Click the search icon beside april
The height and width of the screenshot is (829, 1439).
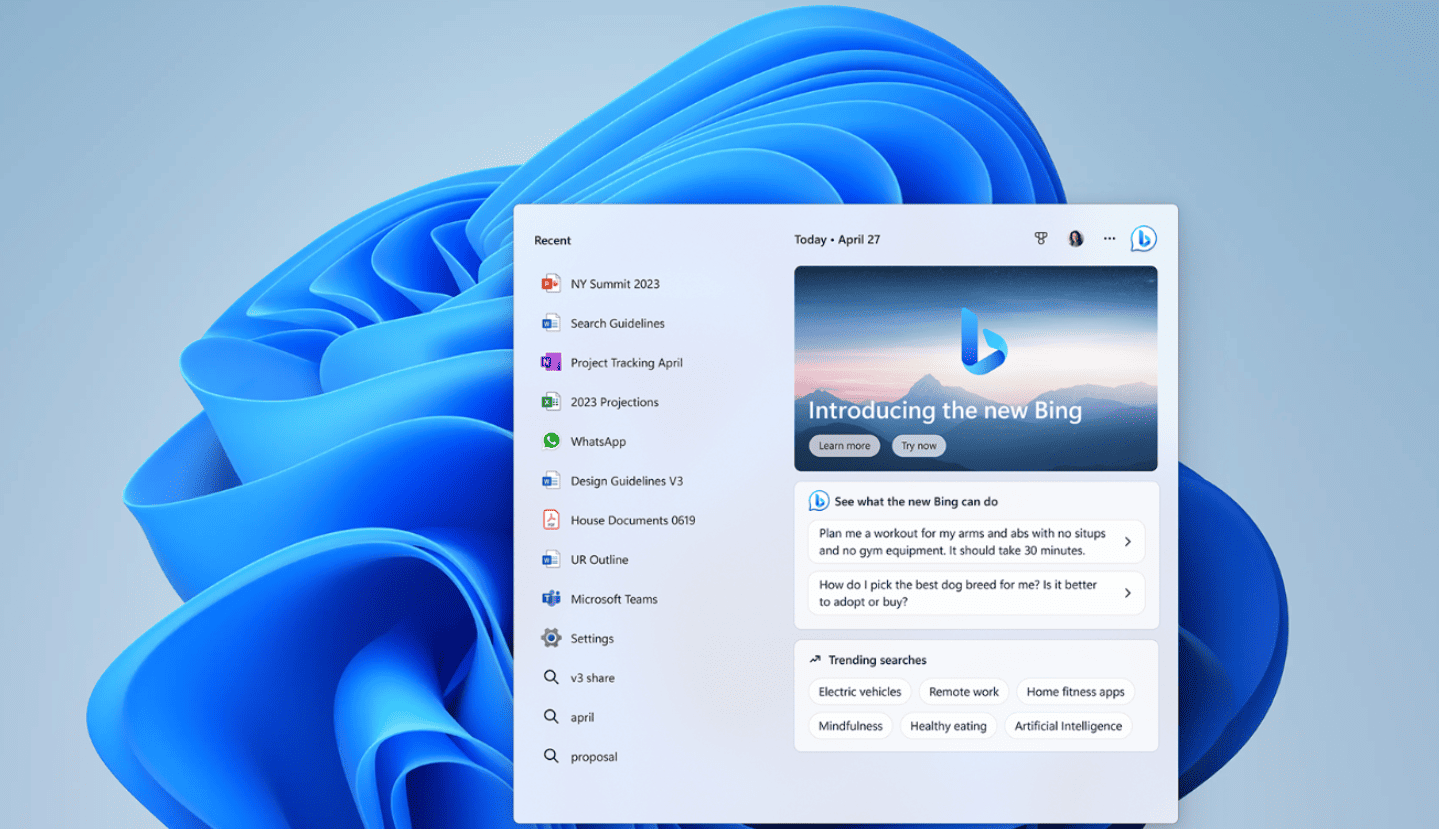click(x=551, y=717)
